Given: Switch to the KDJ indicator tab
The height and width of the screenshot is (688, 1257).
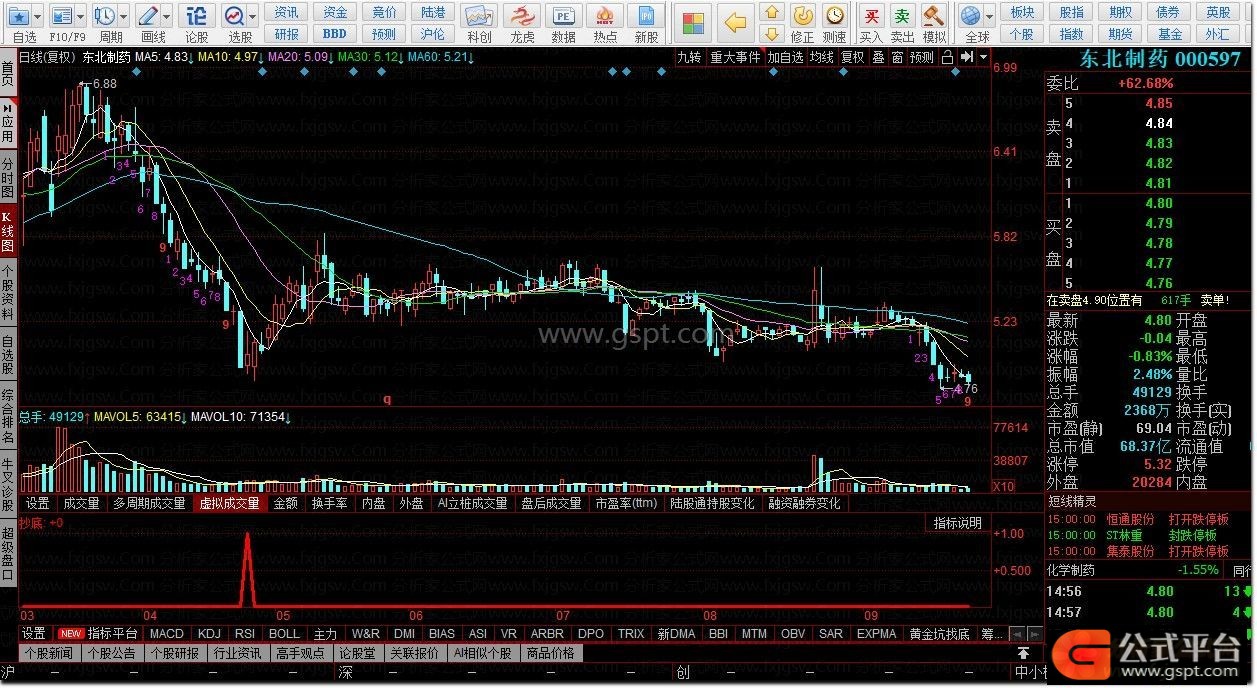Looking at the screenshot, I should tap(209, 634).
